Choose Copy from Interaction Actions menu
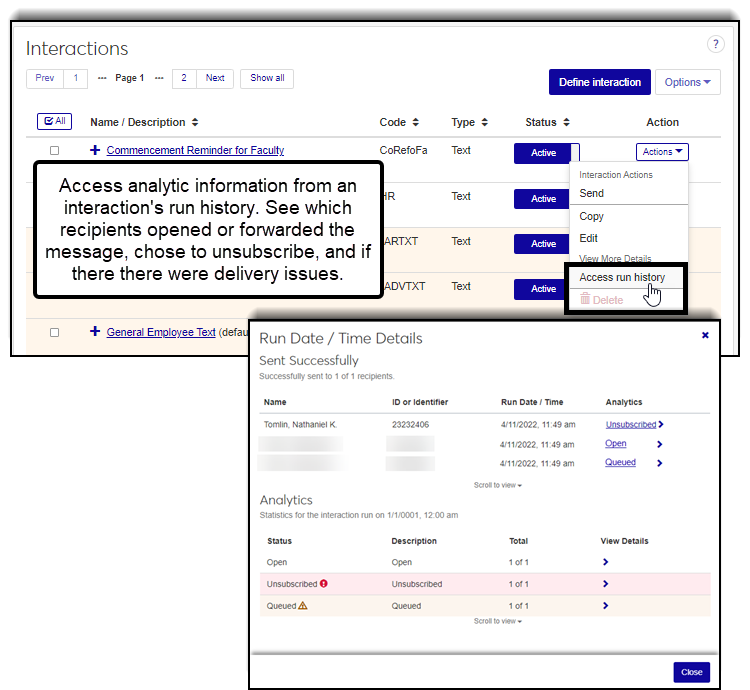750x690 pixels. (x=592, y=216)
